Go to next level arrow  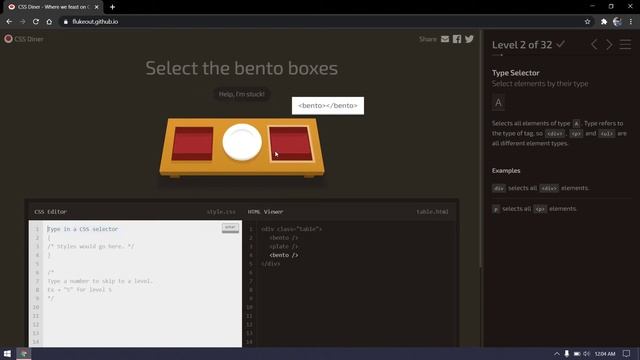[x=609, y=44]
